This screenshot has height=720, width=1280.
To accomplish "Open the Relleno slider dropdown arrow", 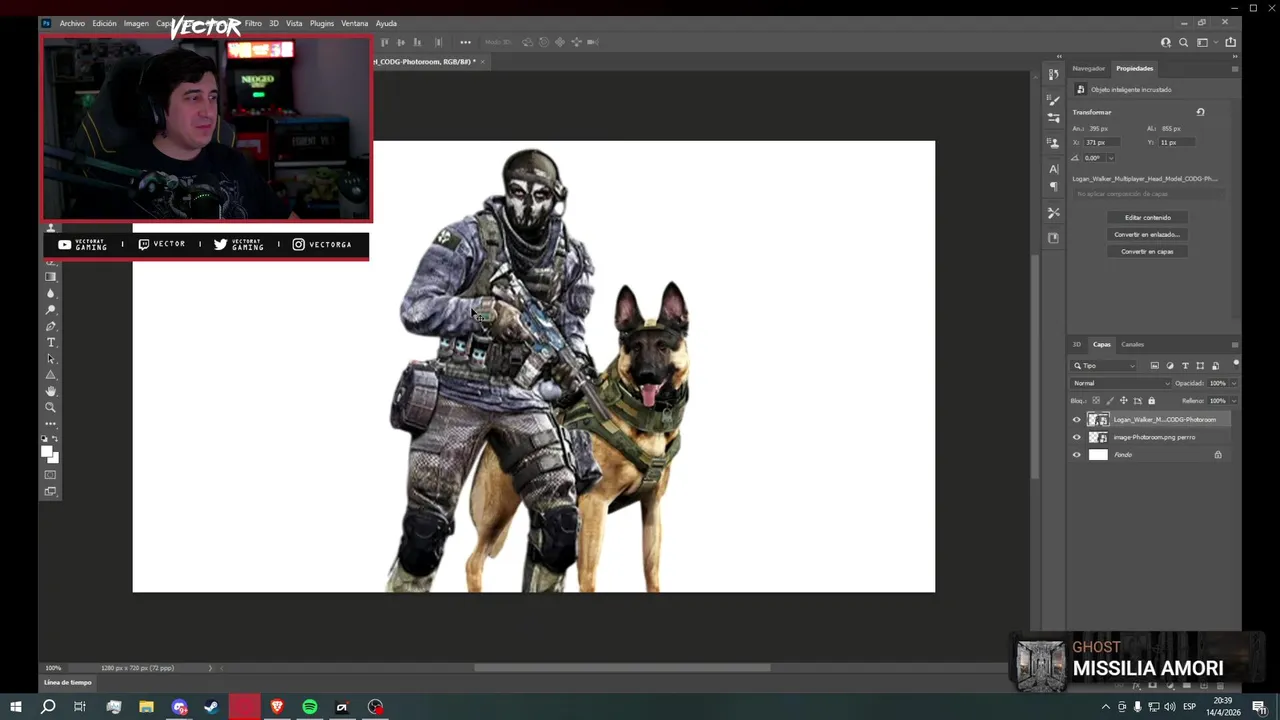I will pyautogui.click(x=1233, y=401).
